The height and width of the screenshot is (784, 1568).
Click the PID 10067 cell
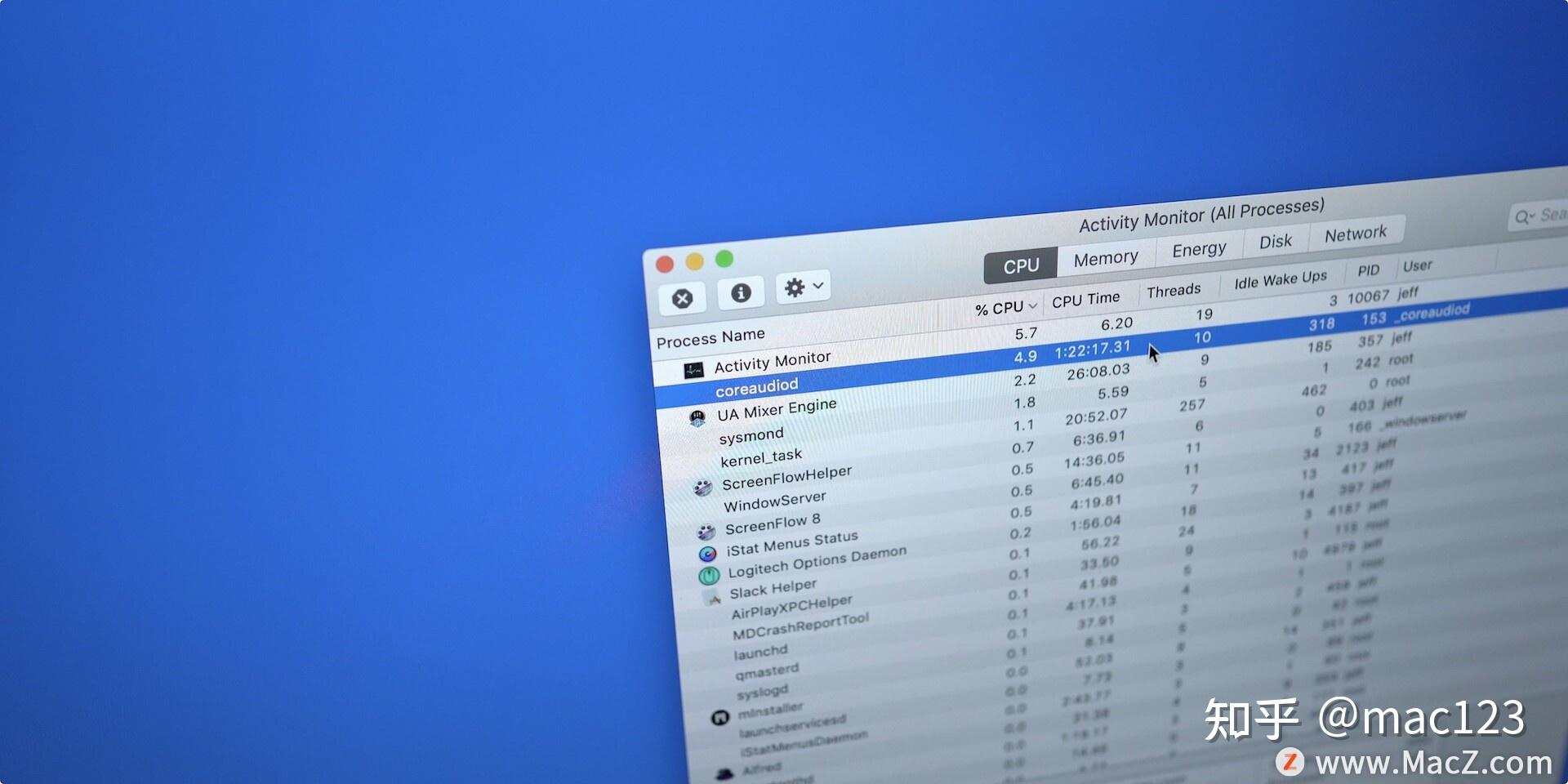[x=1368, y=296]
